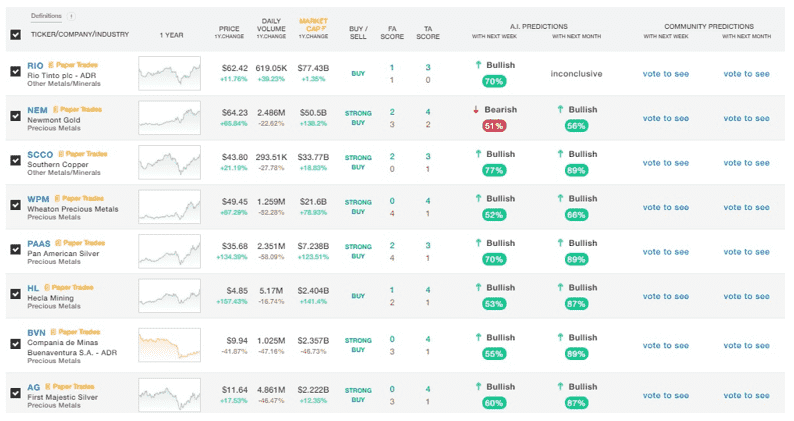Viewport: 794px width, 421px height.
Task: Sort by FA Score column header
Action: point(392,32)
